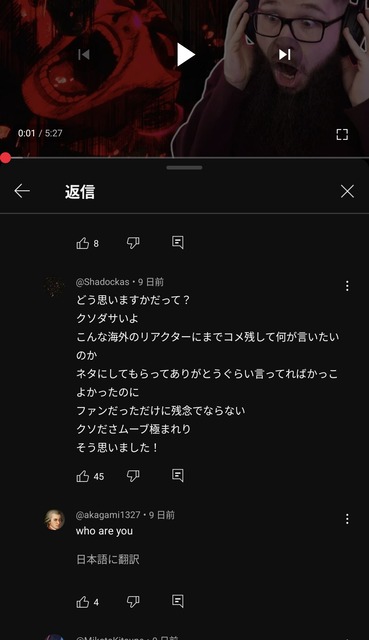Dislike the @Shadockas comment

click(133, 476)
